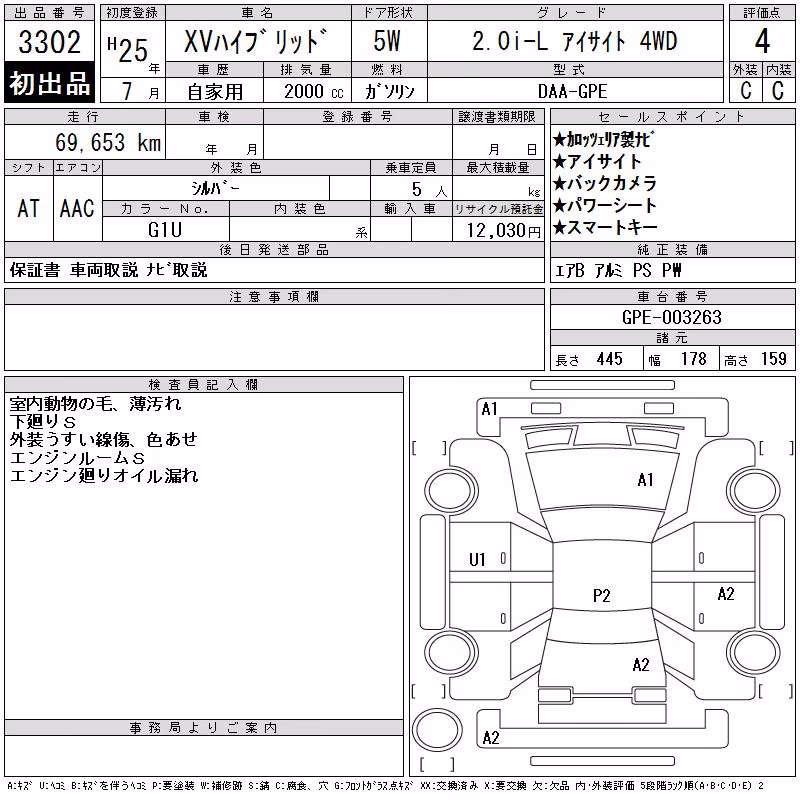Select the 譲渡書類期限 header
This screenshot has height=800, width=800.
point(497,117)
